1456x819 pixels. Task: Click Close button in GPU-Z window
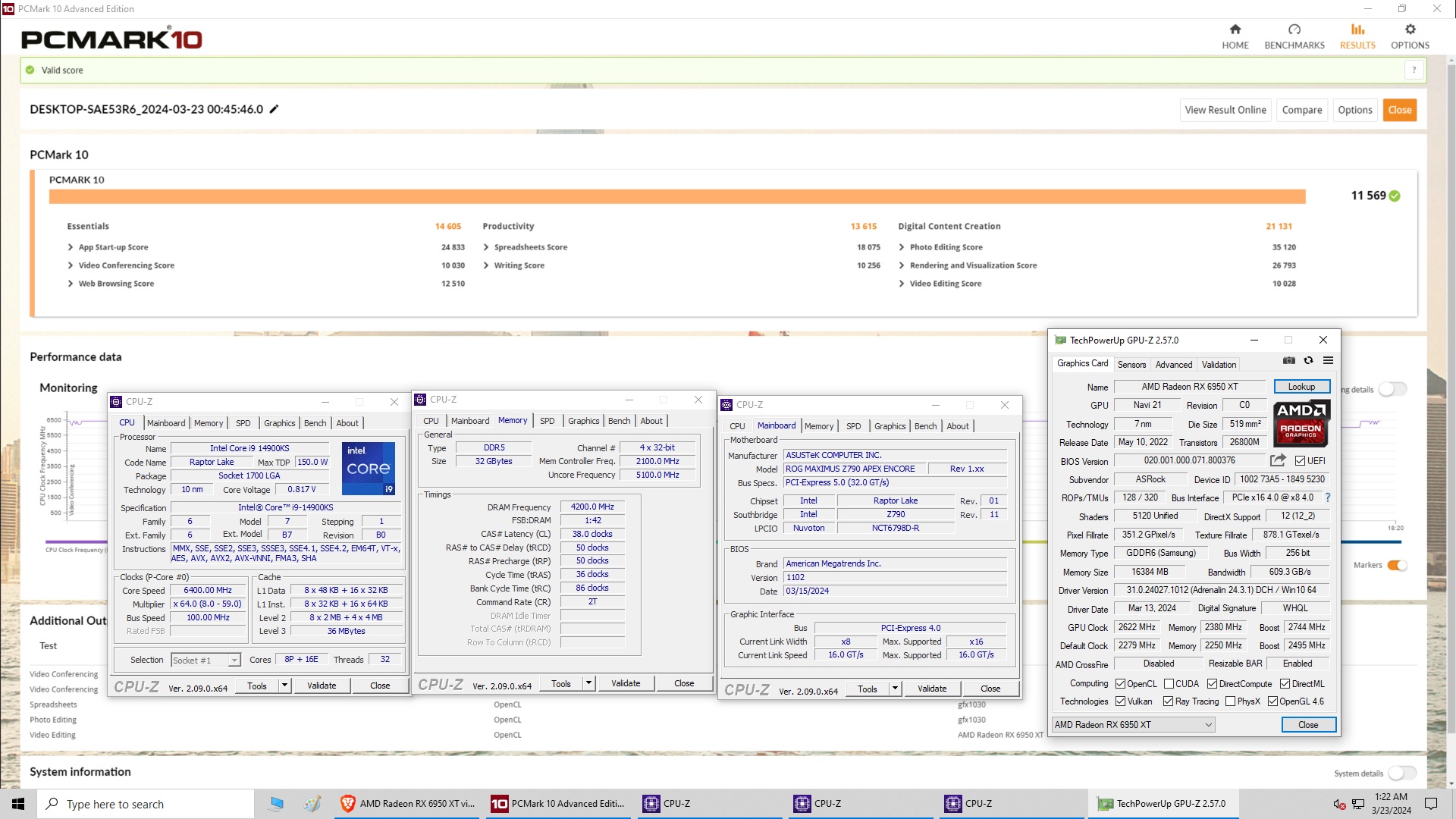[1308, 725]
